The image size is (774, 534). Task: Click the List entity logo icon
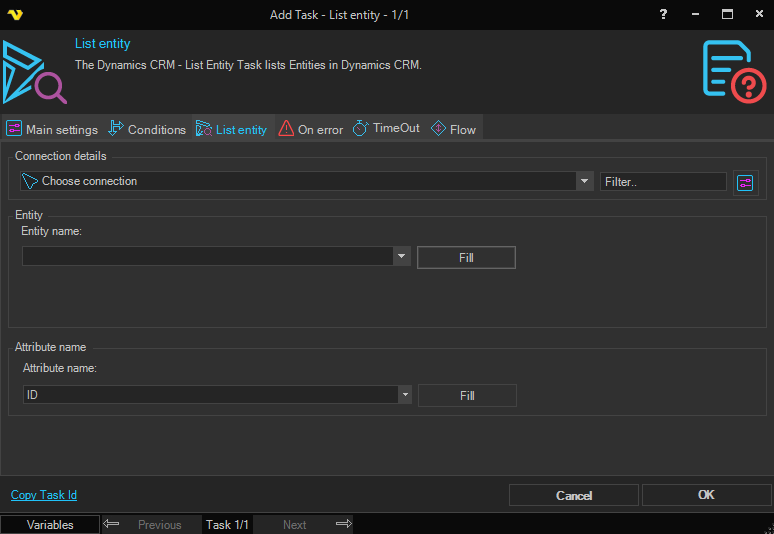point(33,72)
